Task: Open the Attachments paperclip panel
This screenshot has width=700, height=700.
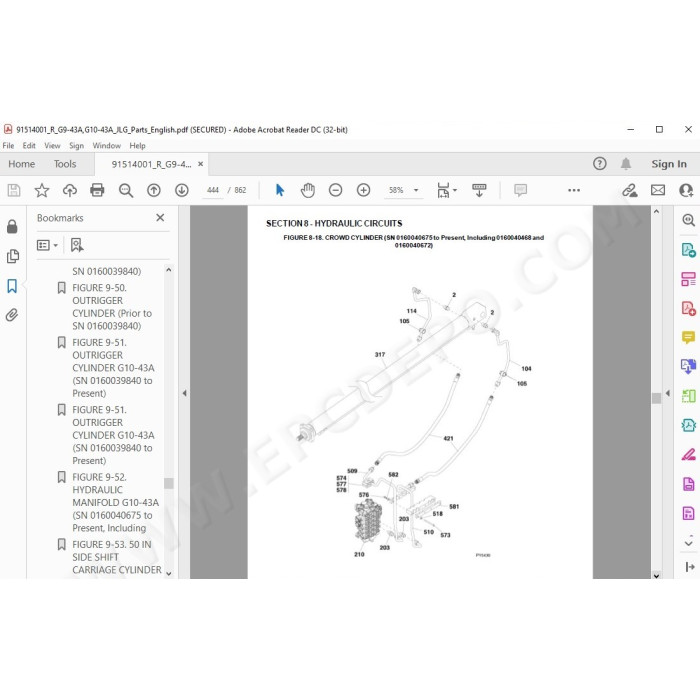Action: pos(12,315)
